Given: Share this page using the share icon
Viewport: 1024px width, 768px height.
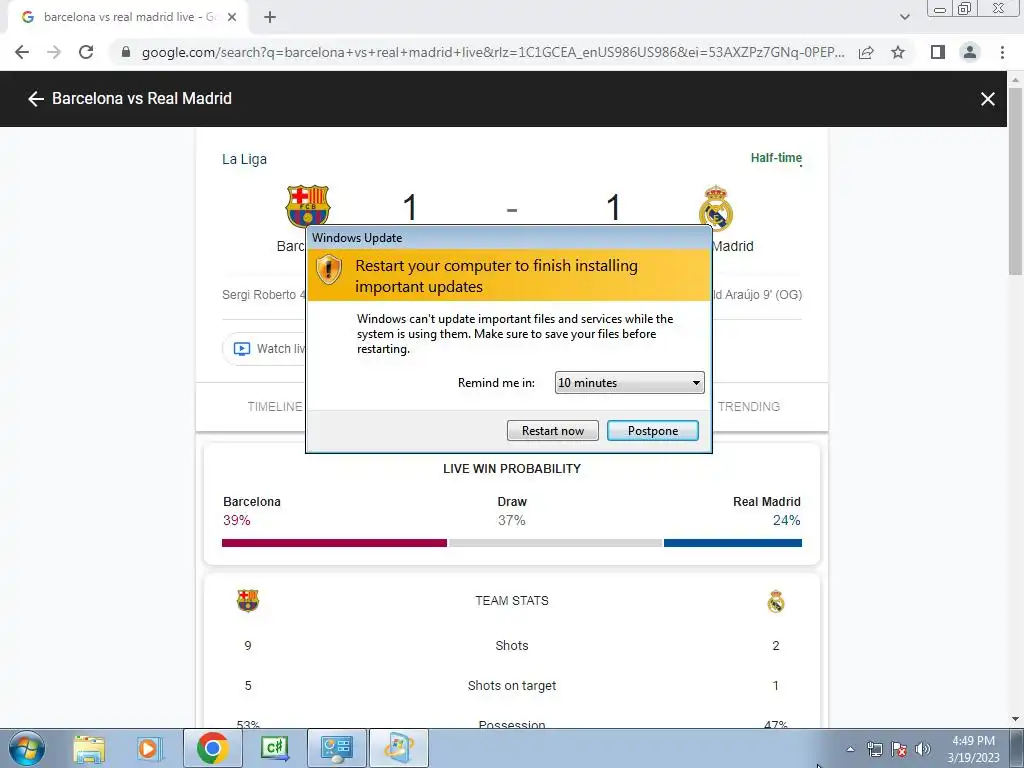Looking at the screenshot, I should pyautogui.click(x=866, y=52).
